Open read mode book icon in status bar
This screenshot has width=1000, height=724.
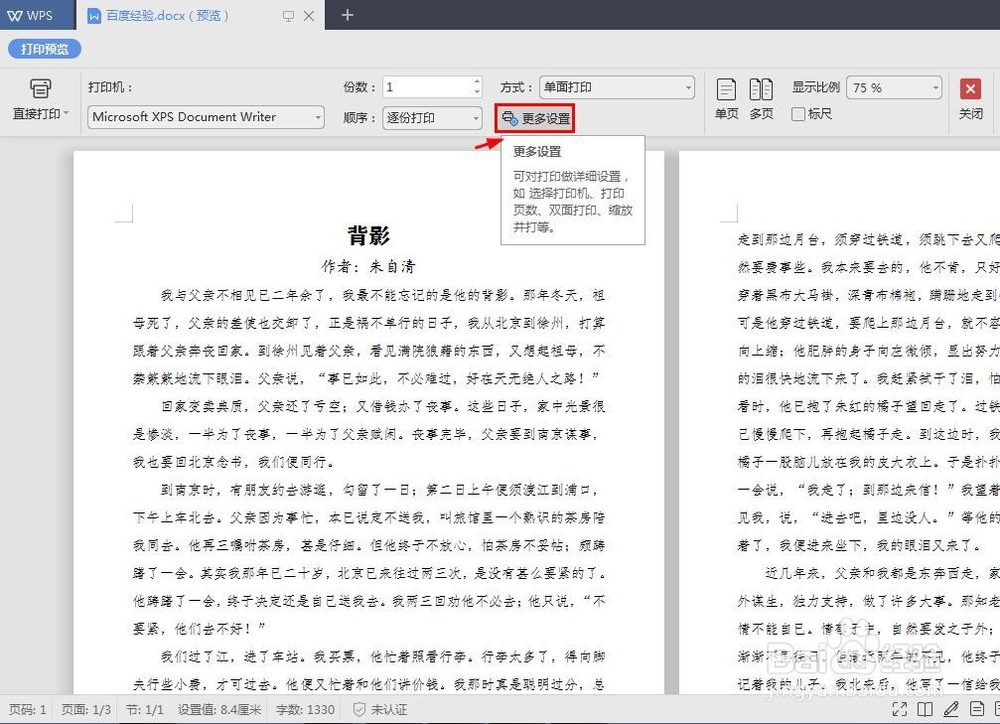coord(927,709)
